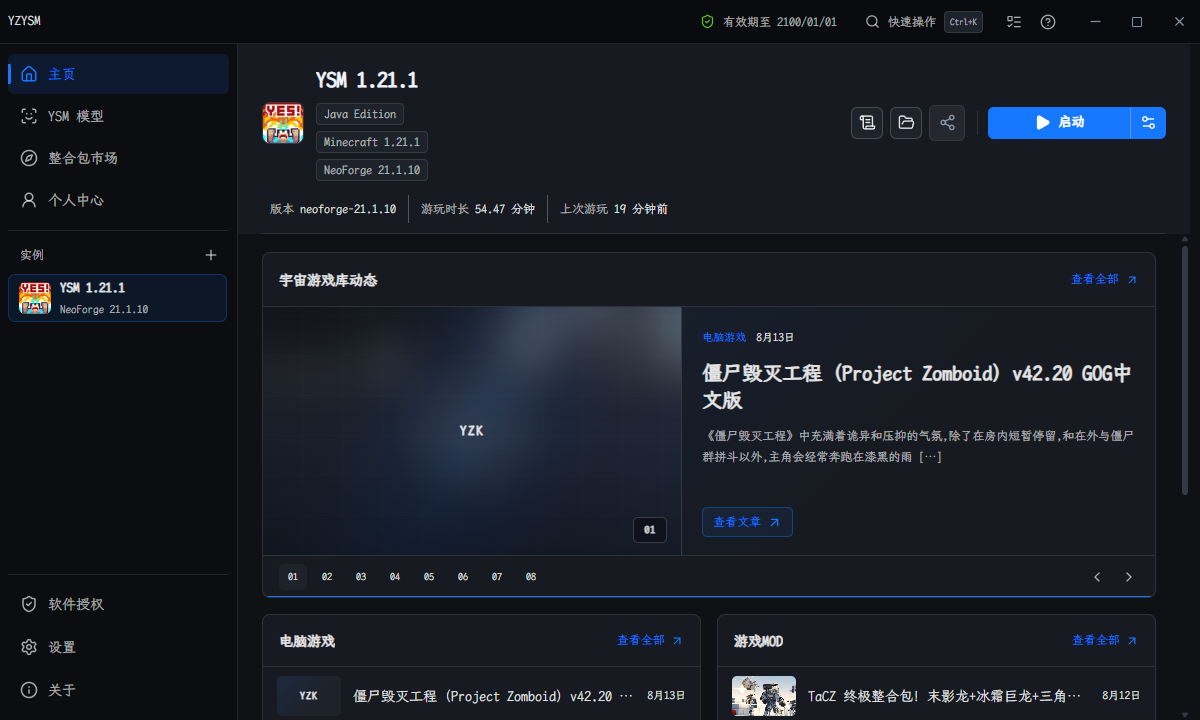Viewport: 1200px width, 720px height.
Task: Select carousel slide 02
Action: (327, 577)
